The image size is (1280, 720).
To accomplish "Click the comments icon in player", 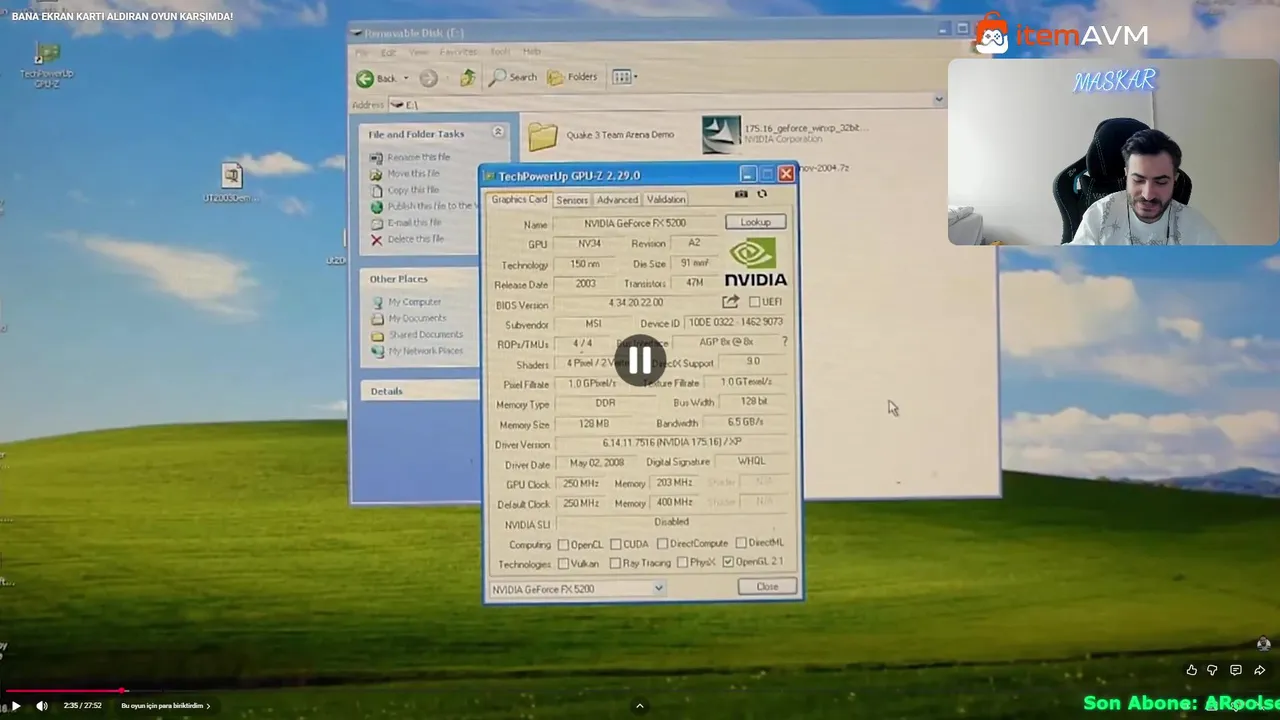I will coord(1236,670).
